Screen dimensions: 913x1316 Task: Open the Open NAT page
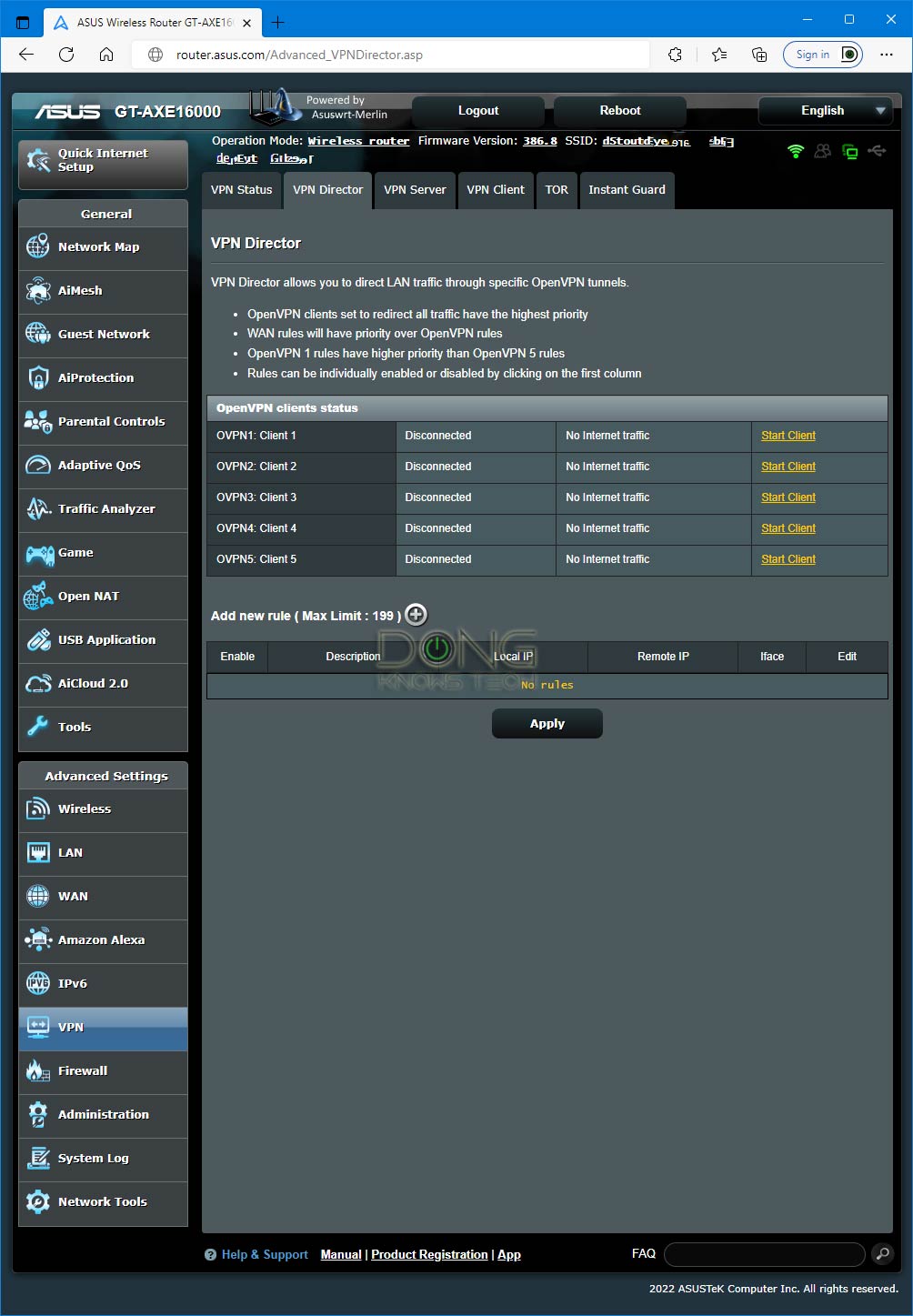point(103,597)
